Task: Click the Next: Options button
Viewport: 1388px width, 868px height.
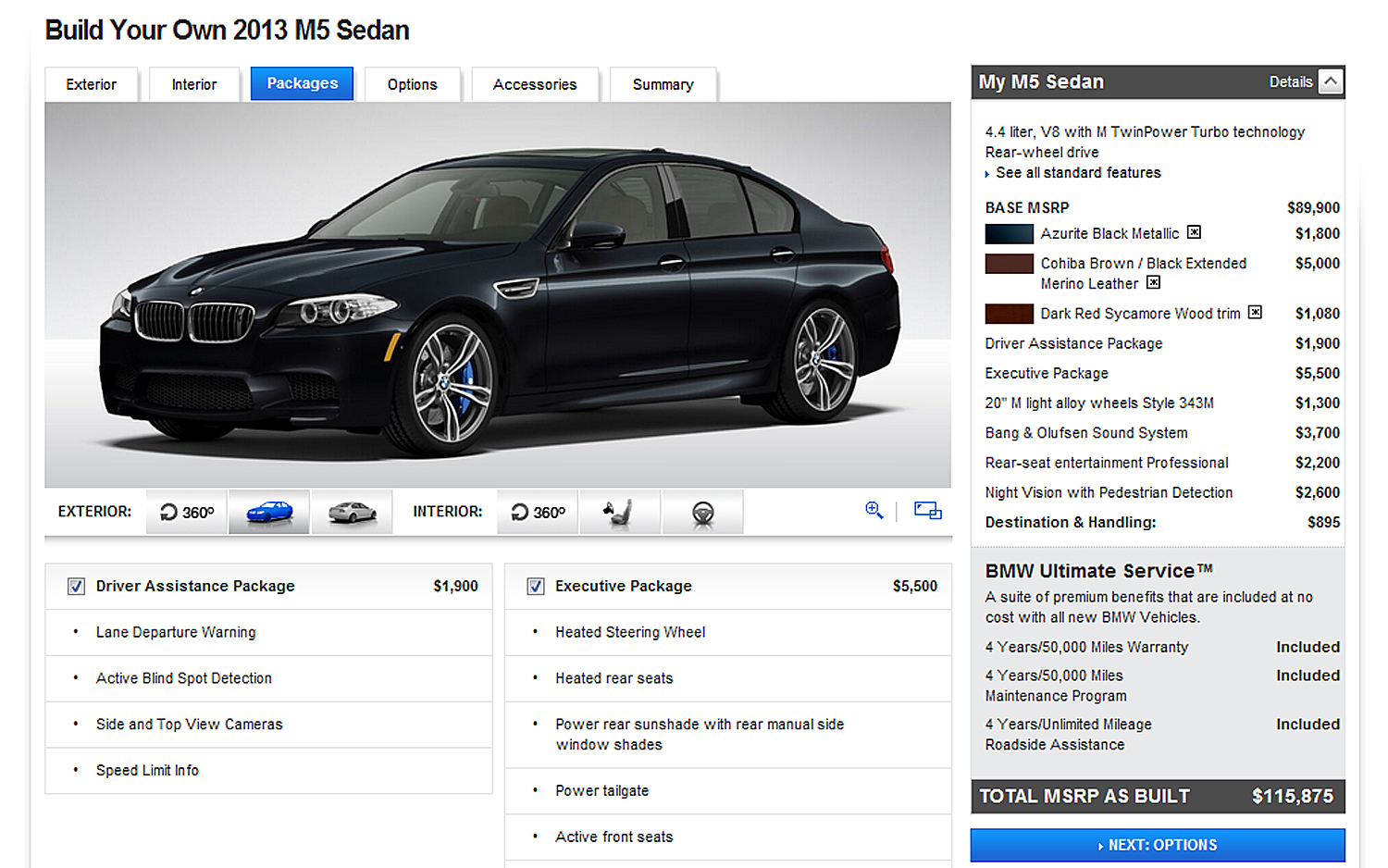Action: pyautogui.click(x=1157, y=845)
